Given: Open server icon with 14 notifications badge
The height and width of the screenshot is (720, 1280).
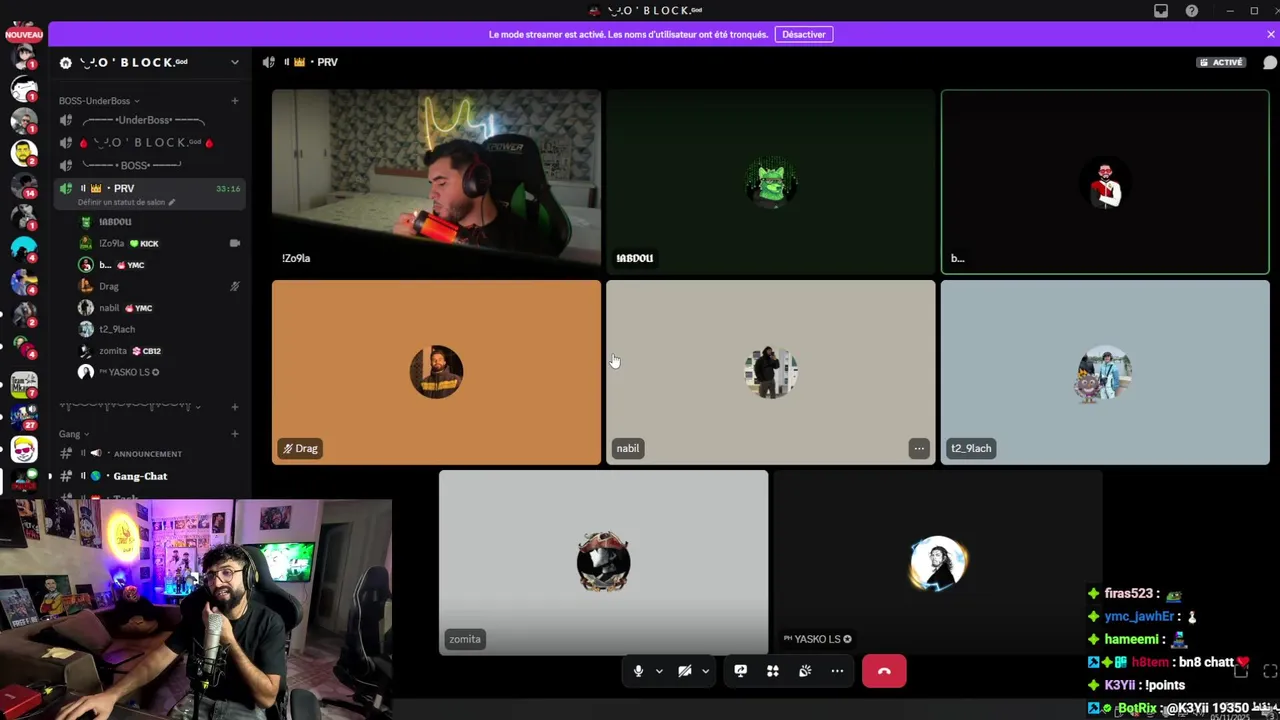Looking at the screenshot, I should 24,185.
